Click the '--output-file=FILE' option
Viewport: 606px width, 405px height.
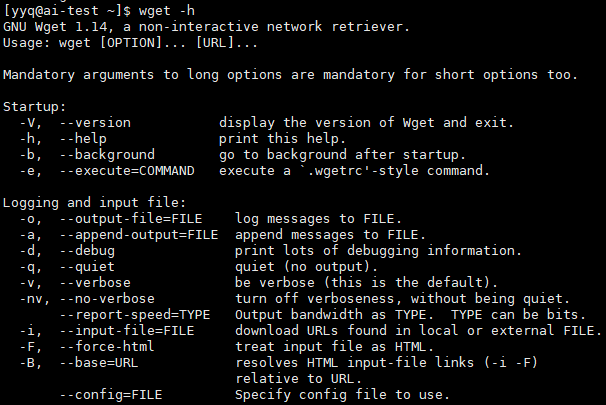pos(131,219)
